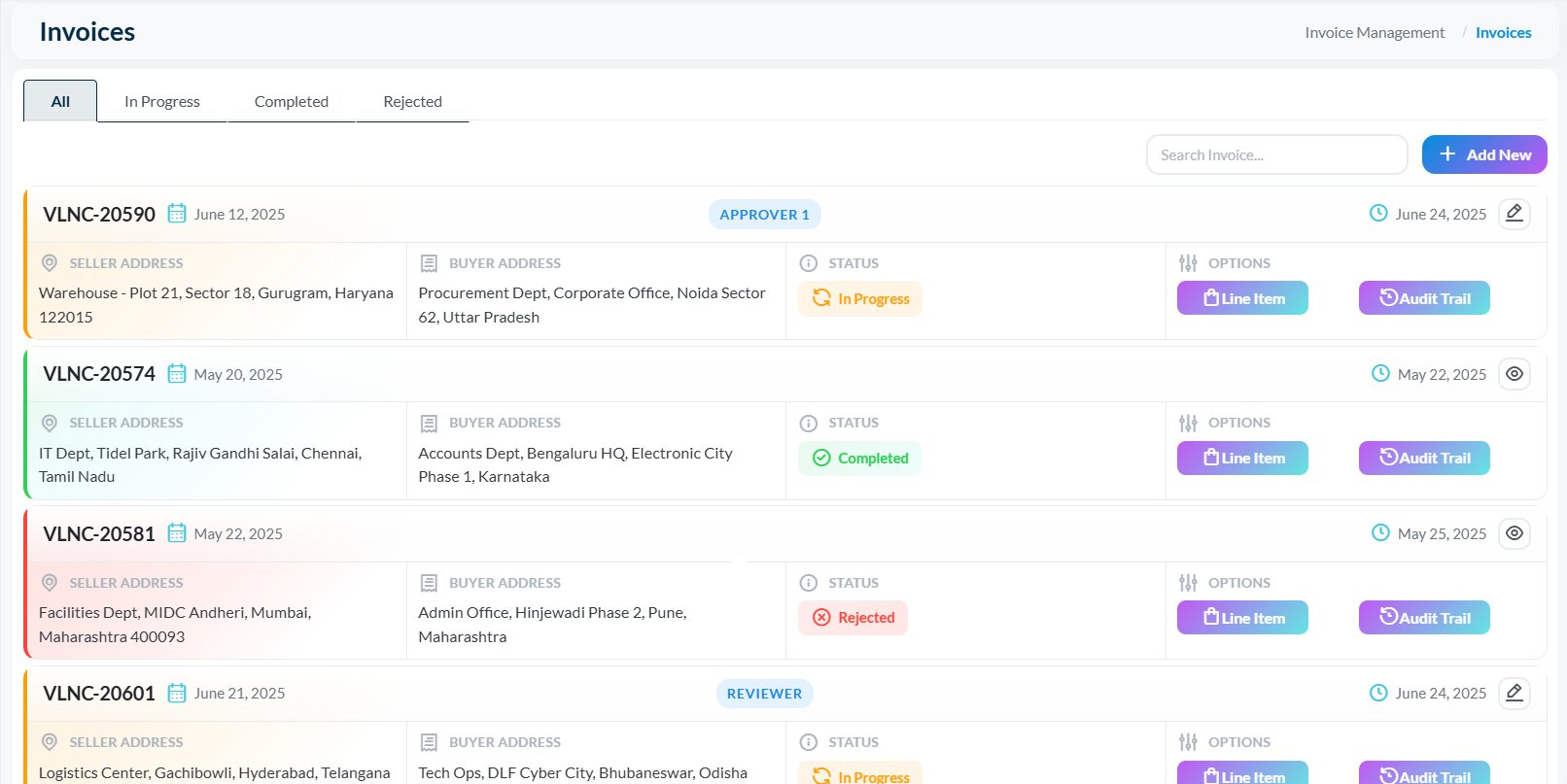Open Audit Trail for VLNC-20581
The image size is (1567, 784).
pyautogui.click(x=1423, y=618)
